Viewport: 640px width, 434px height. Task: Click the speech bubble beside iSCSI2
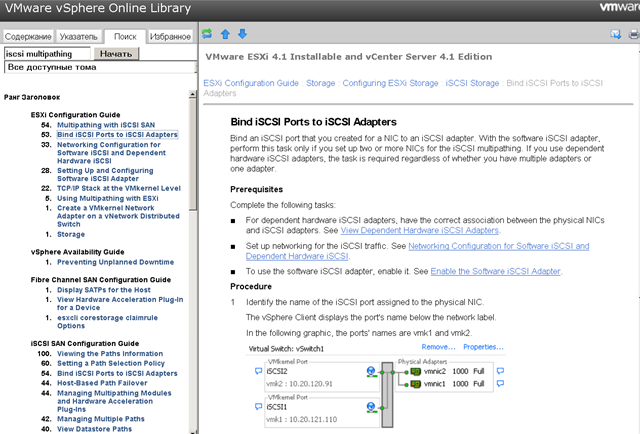click(258, 371)
